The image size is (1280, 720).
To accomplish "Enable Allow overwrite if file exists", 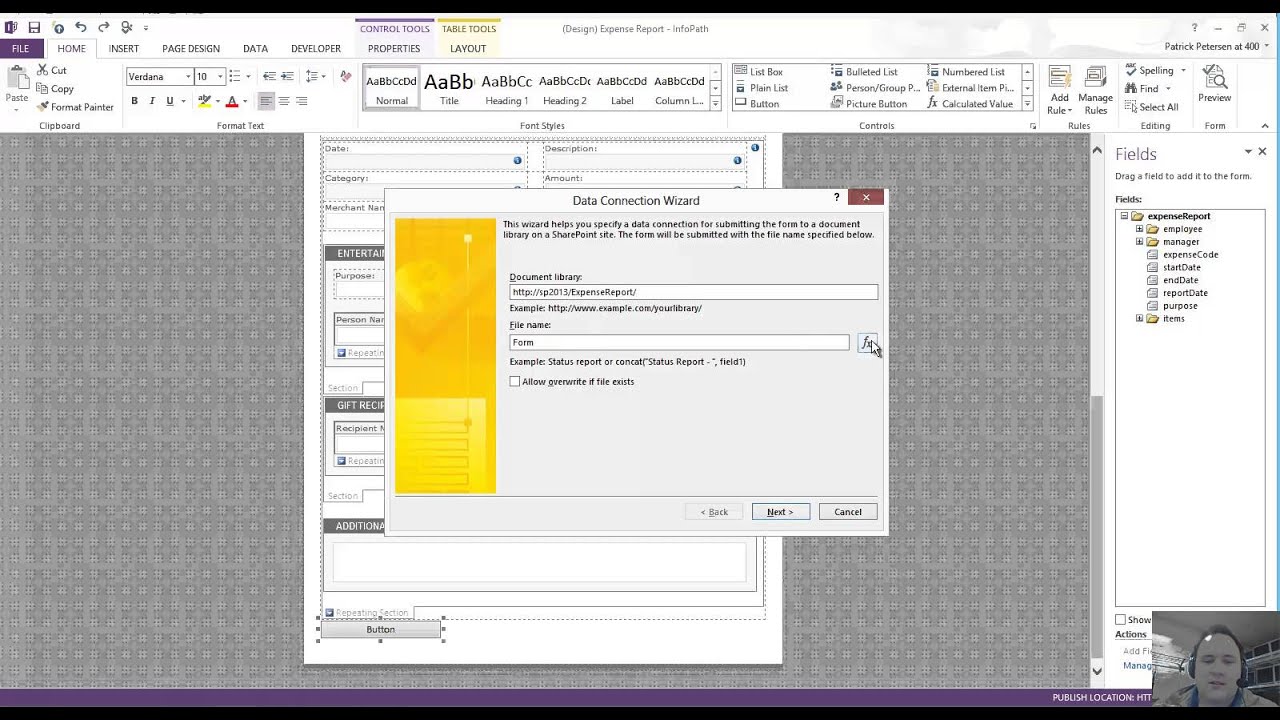I will (x=515, y=382).
